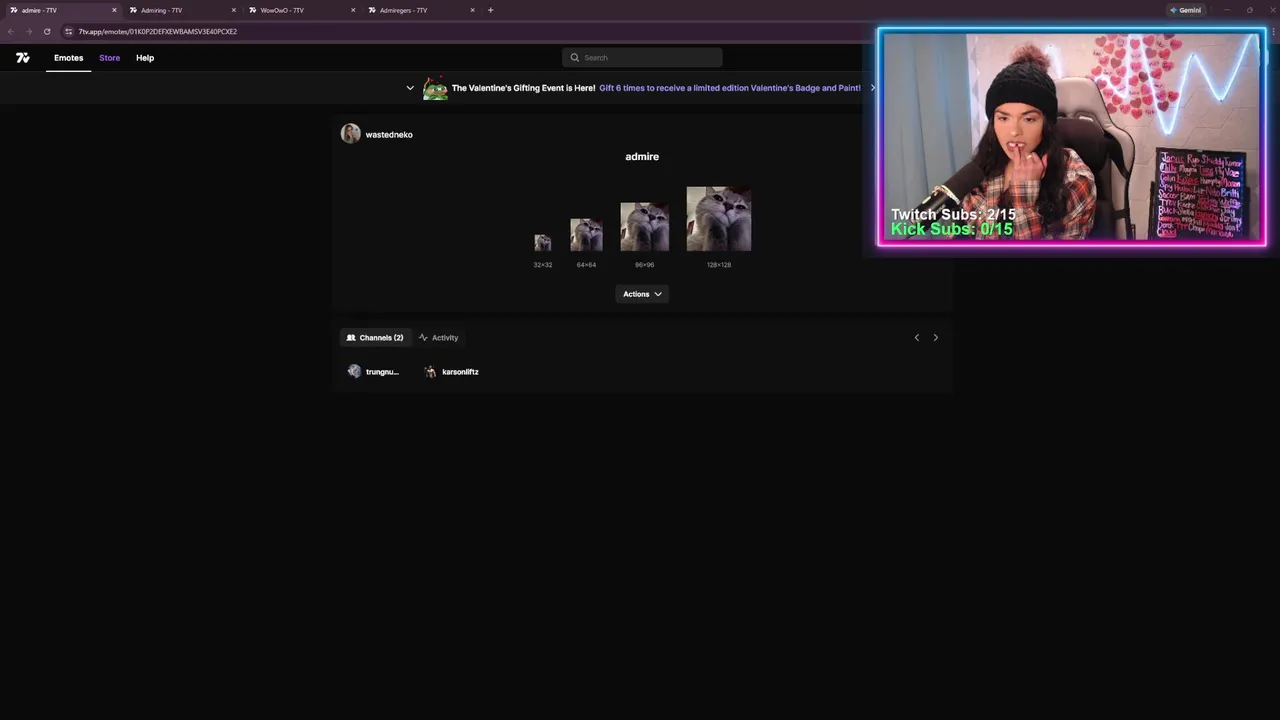Image resolution: width=1280 pixels, height=720 pixels.
Task: Open the Emotes navigation item
Action: coord(69,58)
